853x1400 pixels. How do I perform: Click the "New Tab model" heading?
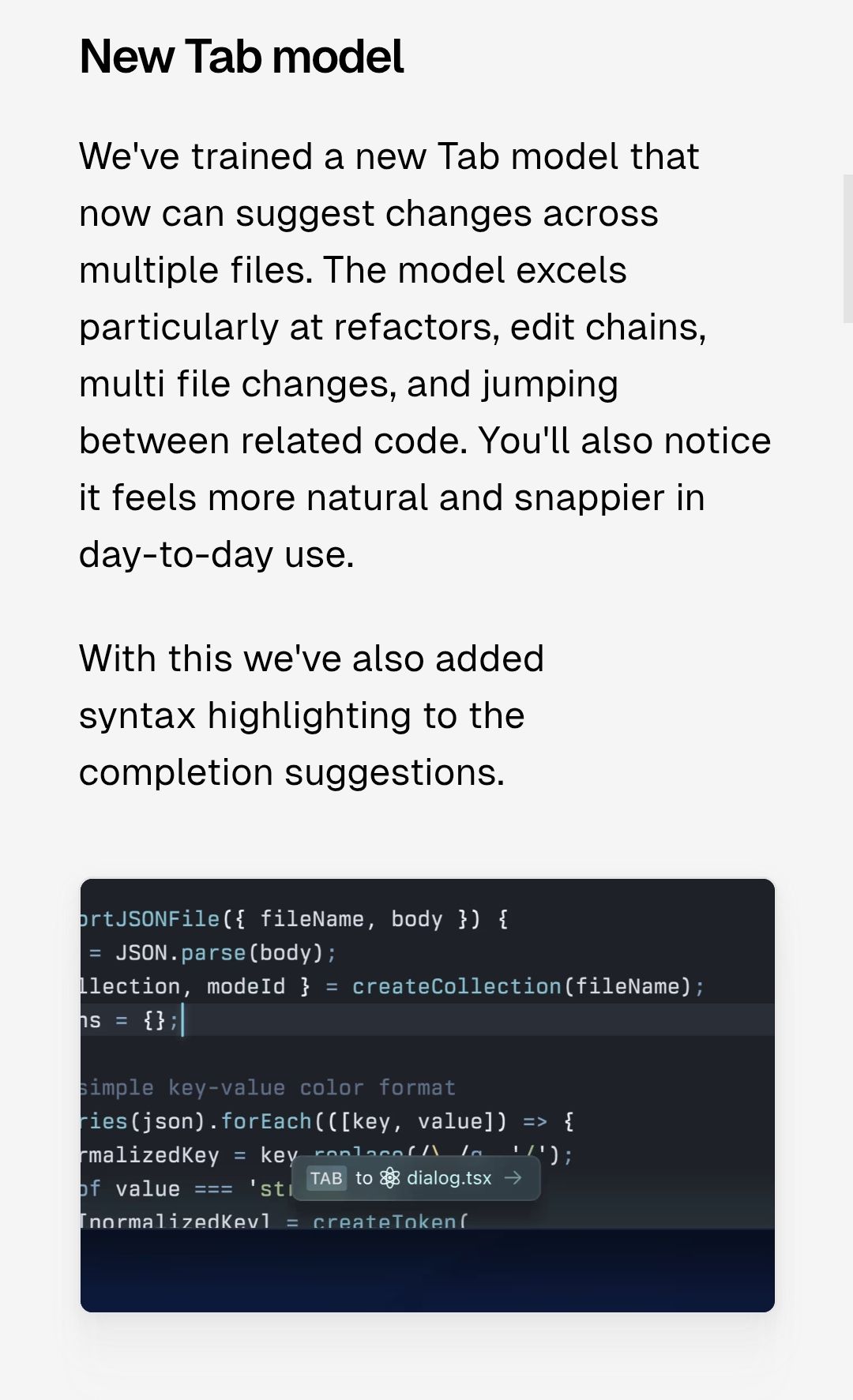[242, 57]
